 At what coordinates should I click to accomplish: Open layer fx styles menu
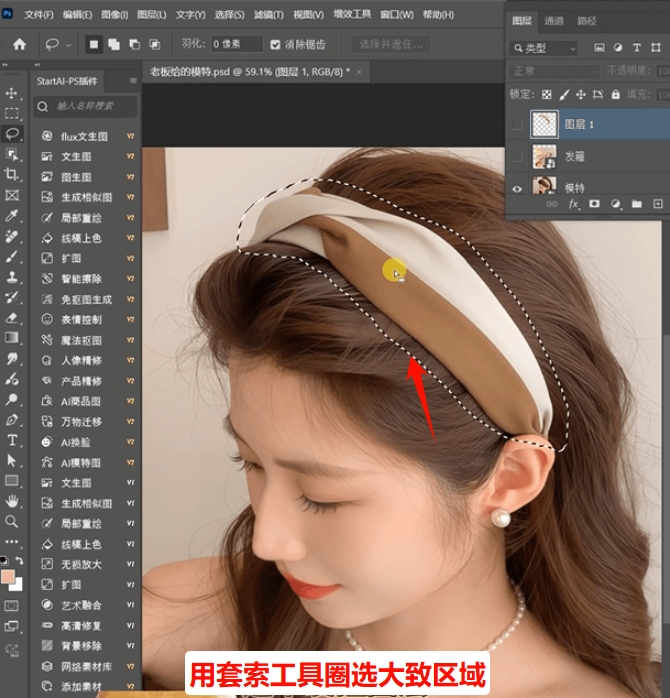[x=573, y=204]
